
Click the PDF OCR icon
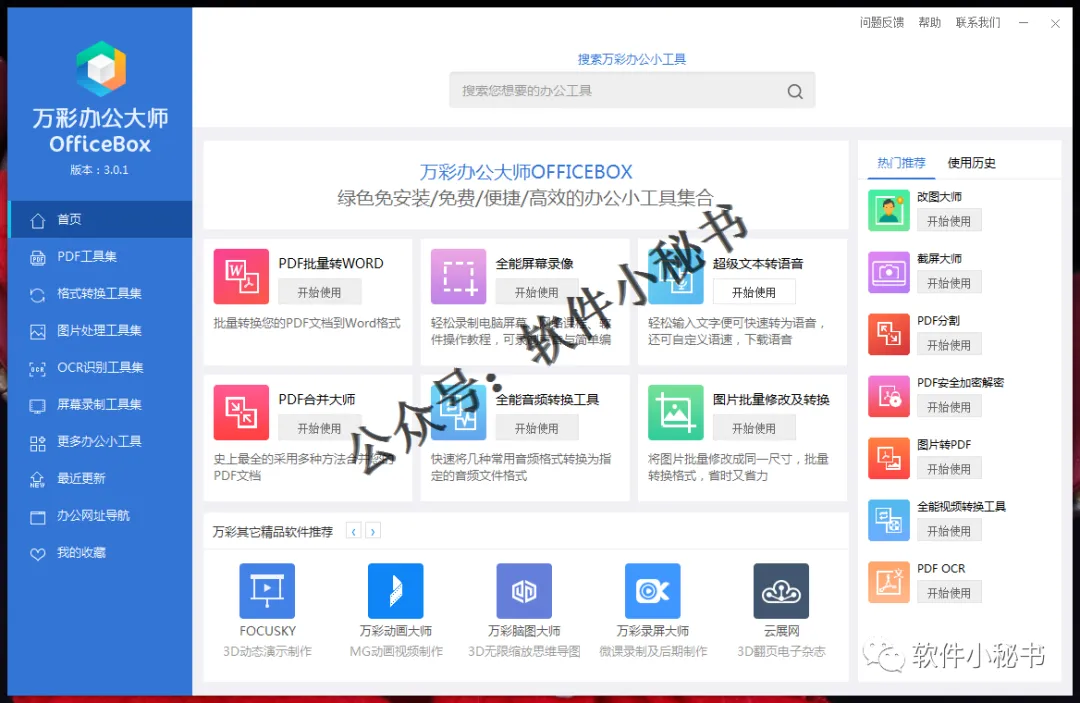point(889,582)
